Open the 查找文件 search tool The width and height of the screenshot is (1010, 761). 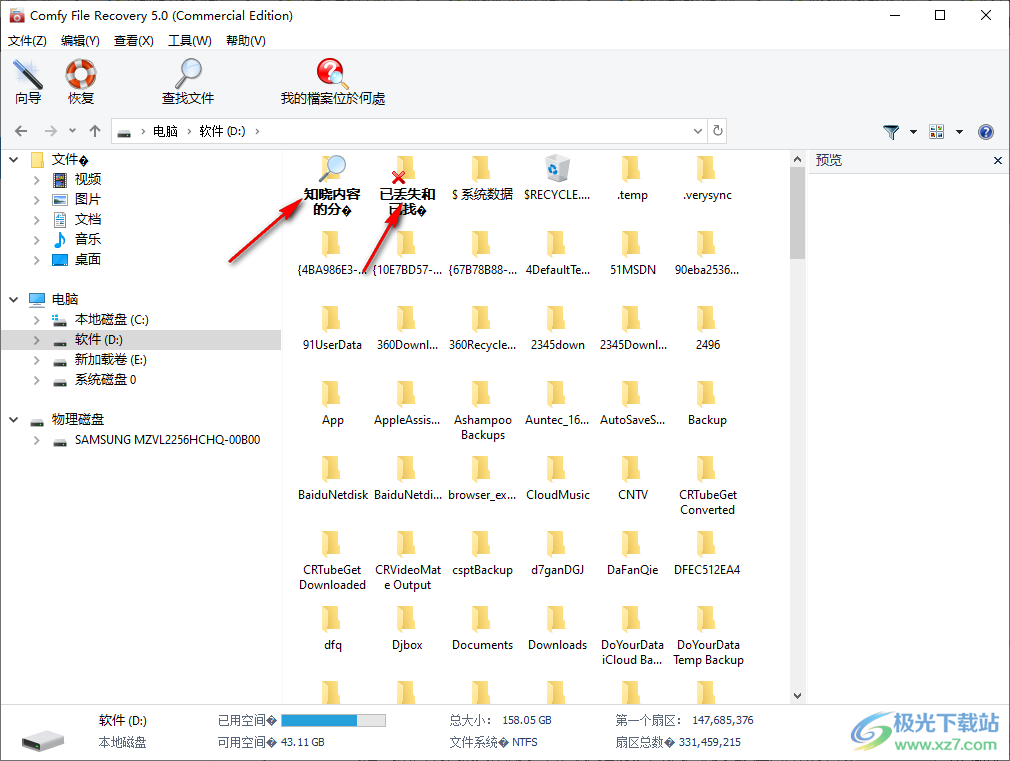(188, 81)
